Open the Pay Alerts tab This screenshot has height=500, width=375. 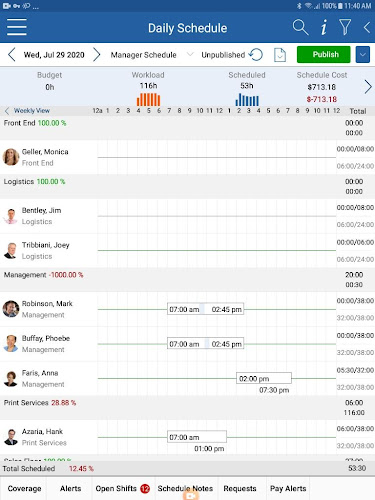pyautogui.click(x=288, y=488)
